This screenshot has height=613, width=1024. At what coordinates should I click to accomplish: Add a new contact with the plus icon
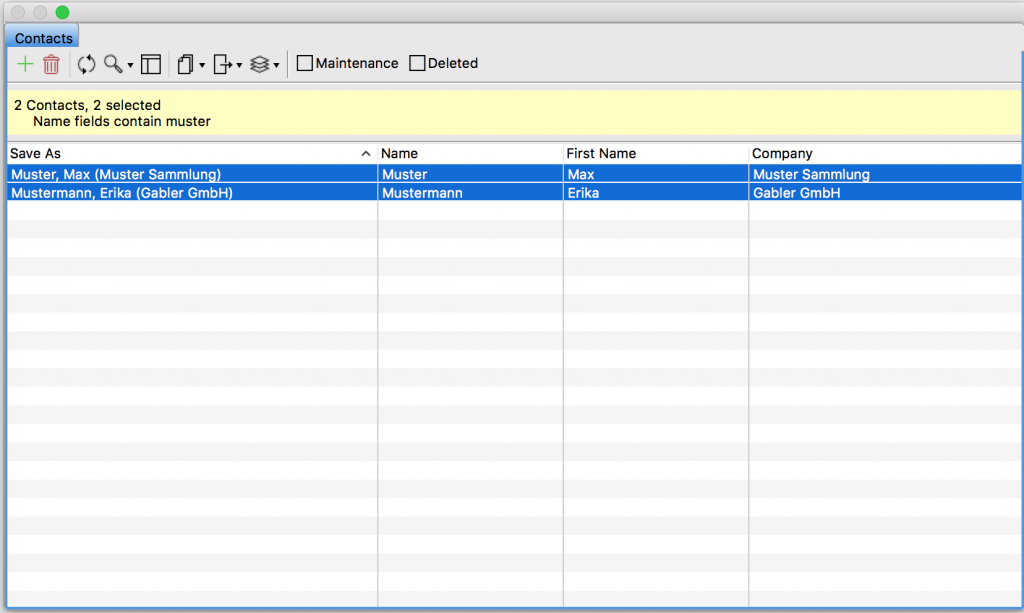click(x=25, y=64)
